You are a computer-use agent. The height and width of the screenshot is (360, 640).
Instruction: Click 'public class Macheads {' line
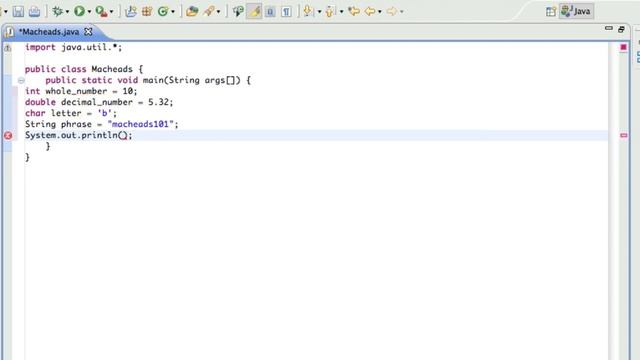[84, 69]
